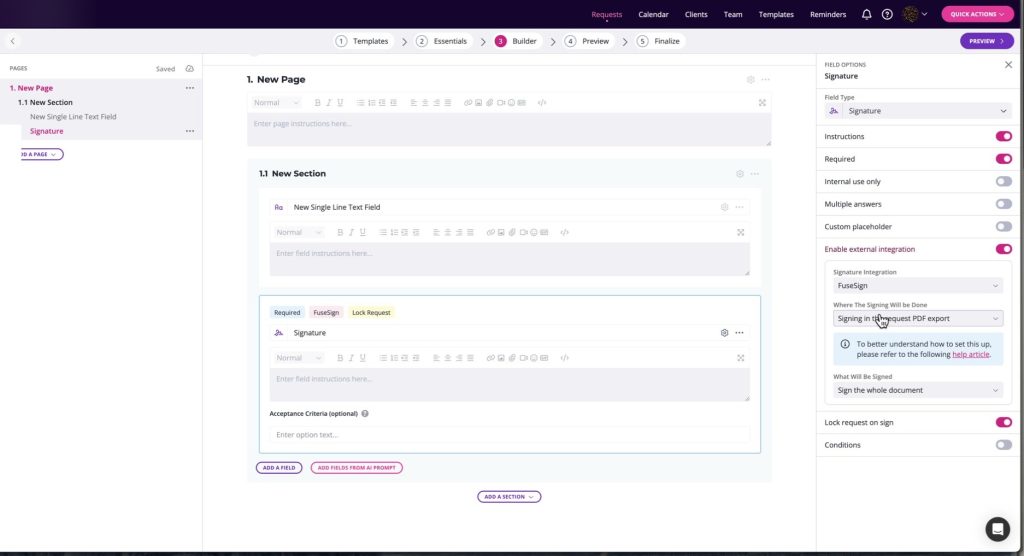
Task: Open the notifications bell
Action: (x=866, y=14)
